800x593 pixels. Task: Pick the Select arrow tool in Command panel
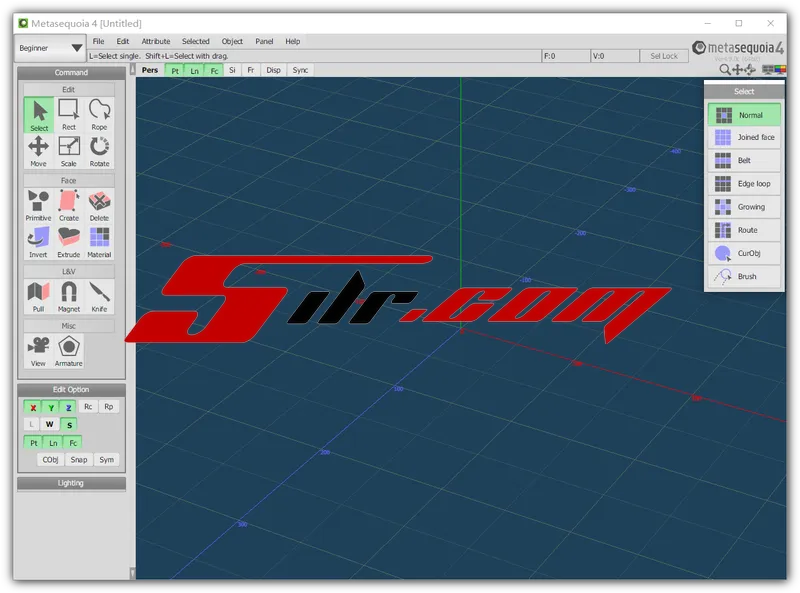(x=39, y=115)
